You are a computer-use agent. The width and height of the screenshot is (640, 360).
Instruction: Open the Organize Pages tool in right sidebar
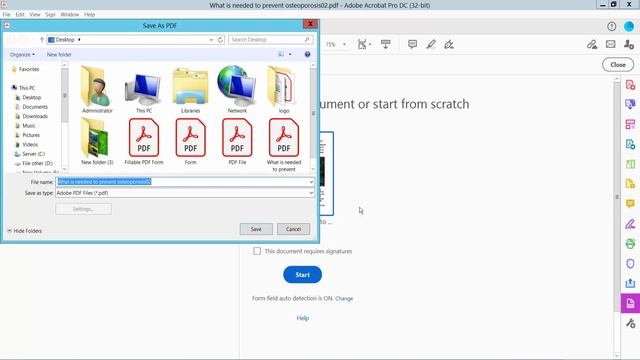630,124
